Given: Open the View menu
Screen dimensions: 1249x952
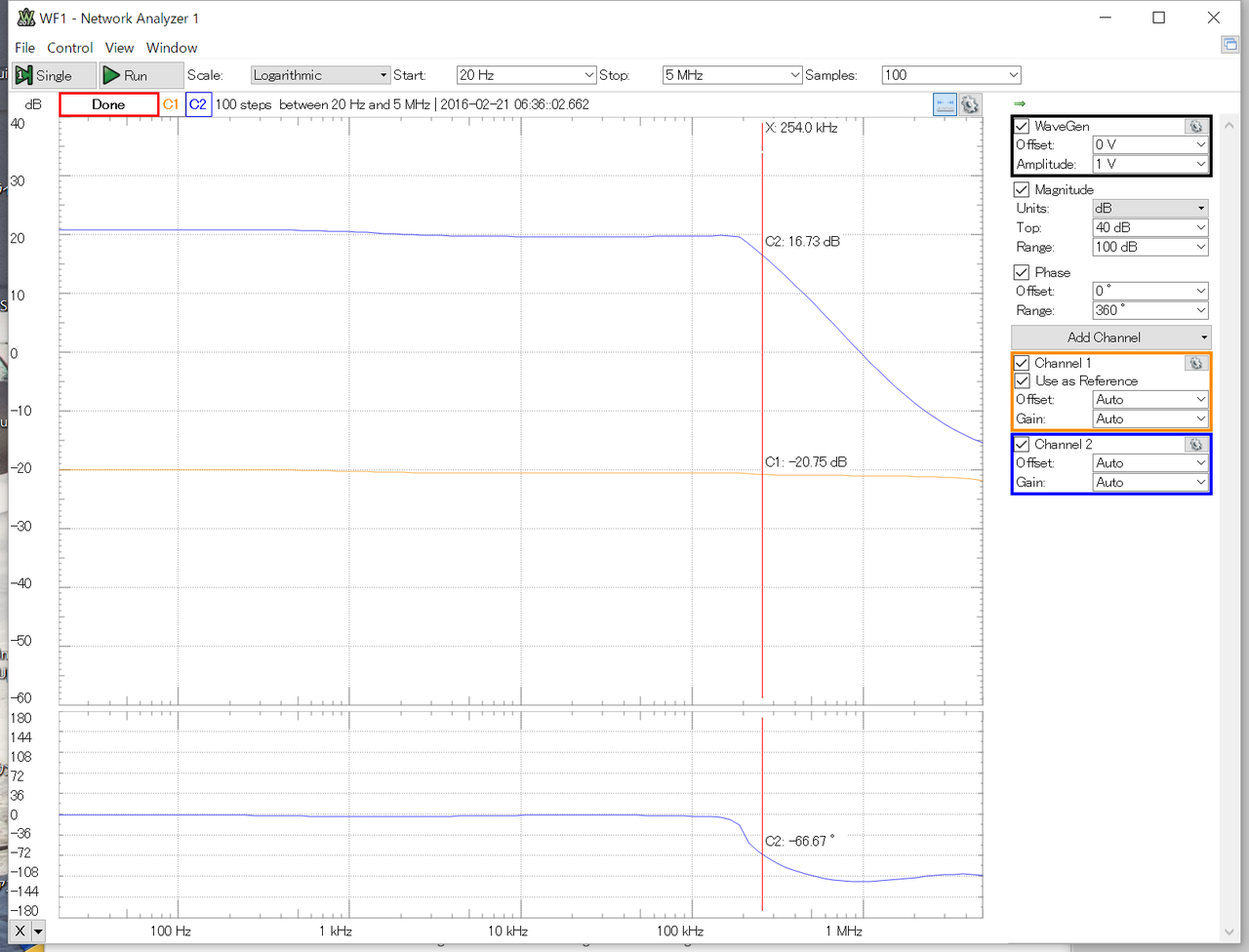Looking at the screenshot, I should pos(119,48).
